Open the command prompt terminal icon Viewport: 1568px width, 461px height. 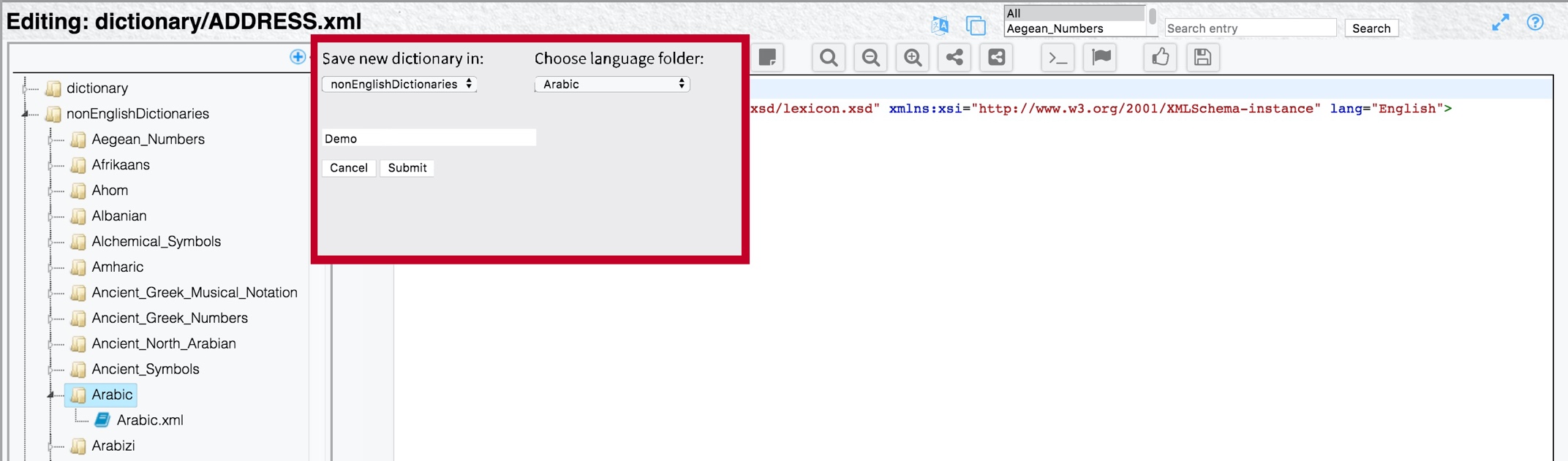(1058, 58)
